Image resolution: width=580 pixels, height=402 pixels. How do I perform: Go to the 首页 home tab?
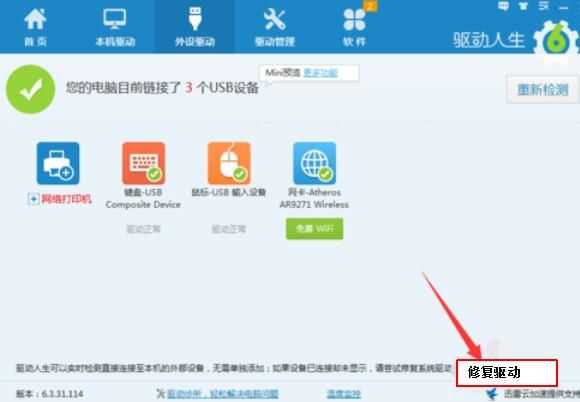36,27
